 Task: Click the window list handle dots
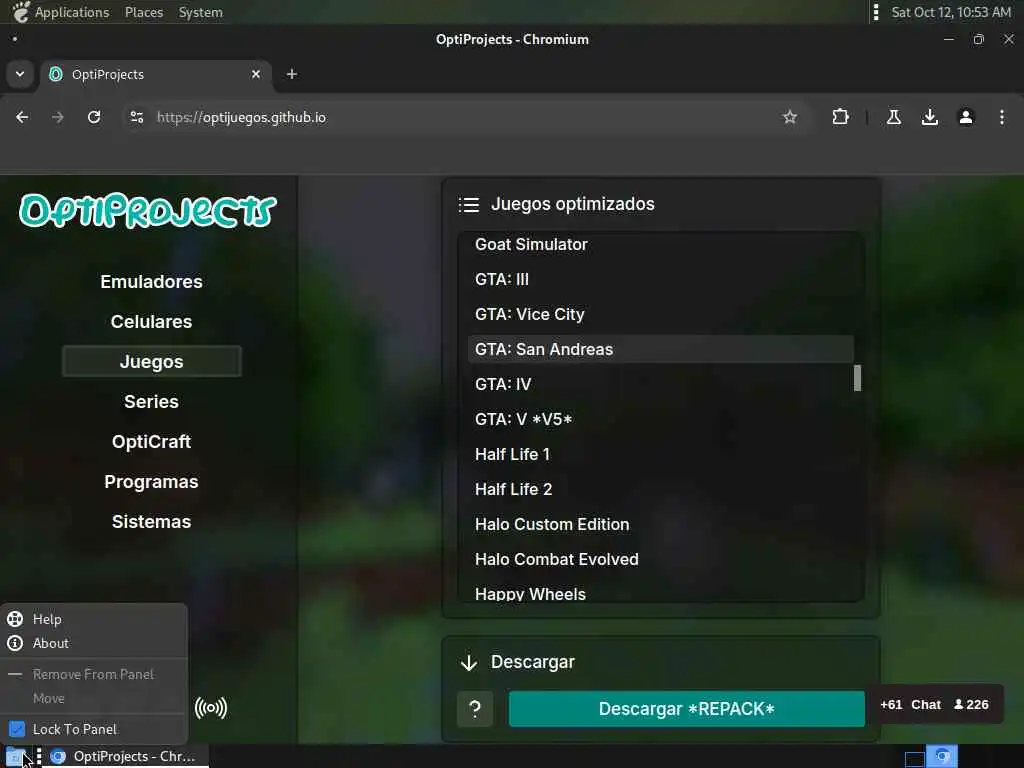coord(39,756)
